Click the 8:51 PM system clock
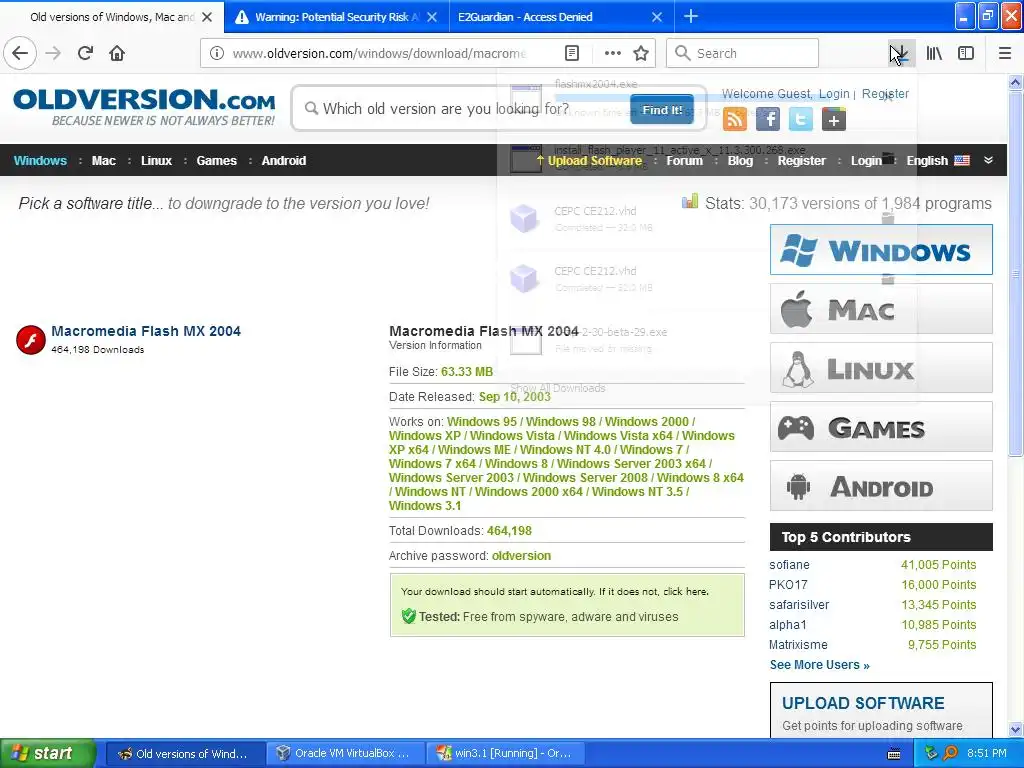The width and height of the screenshot is (1024, 768). [986, 753]
